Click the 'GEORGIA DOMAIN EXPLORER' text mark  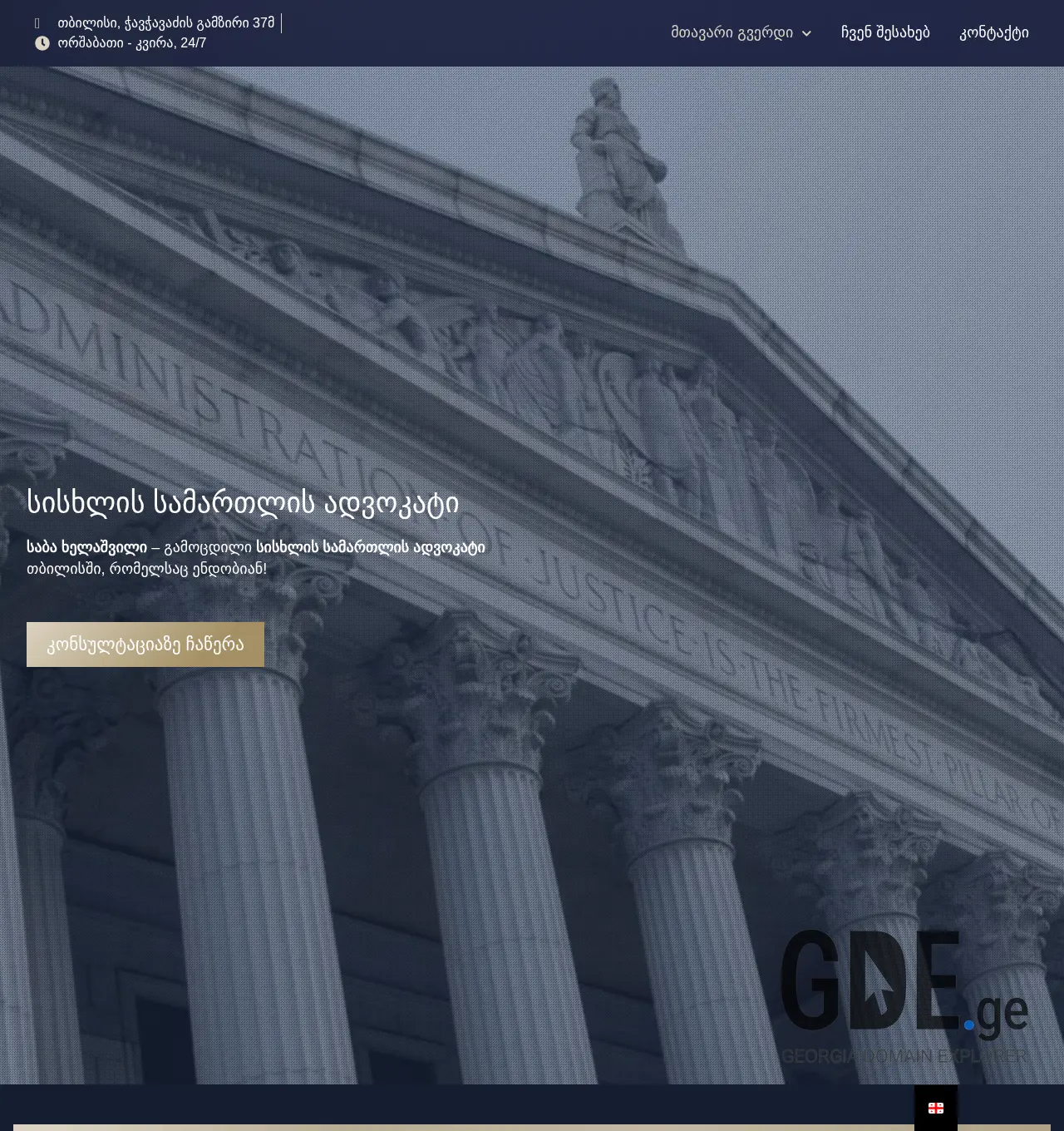tap(904, 1054)
